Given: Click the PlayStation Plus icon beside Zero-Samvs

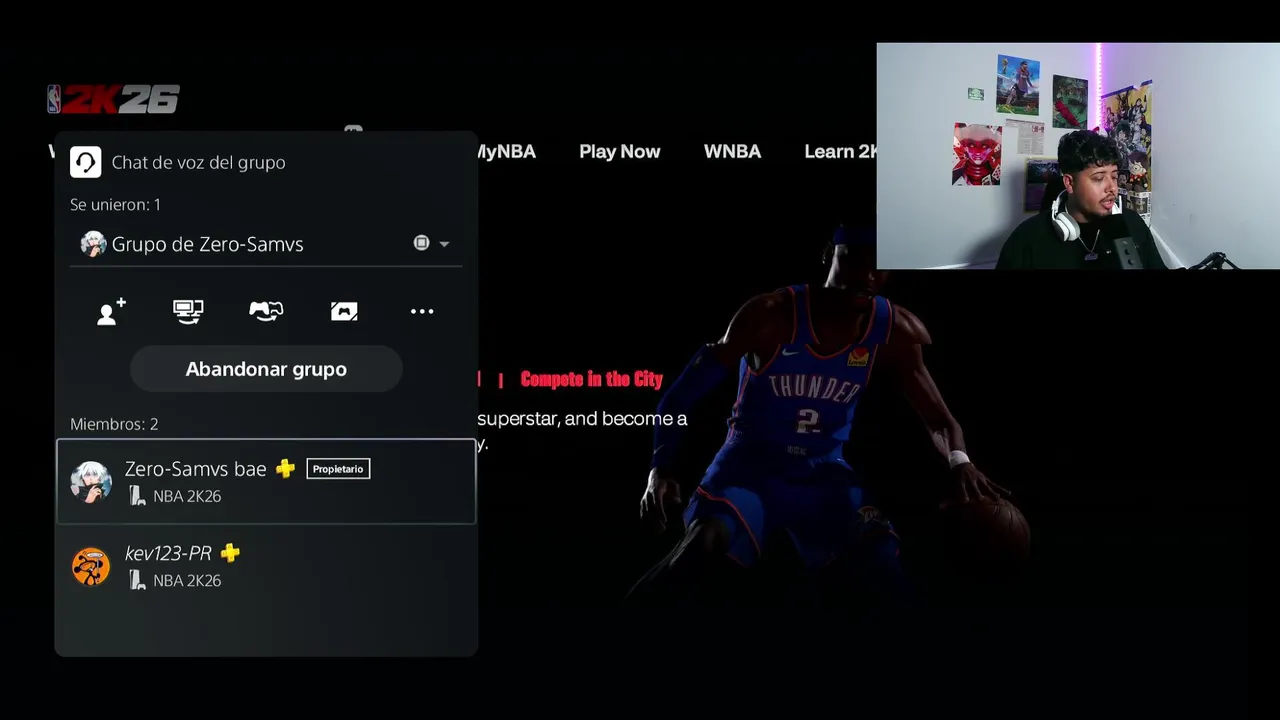Looking at the screenshot, I should [x=286, y=468].
